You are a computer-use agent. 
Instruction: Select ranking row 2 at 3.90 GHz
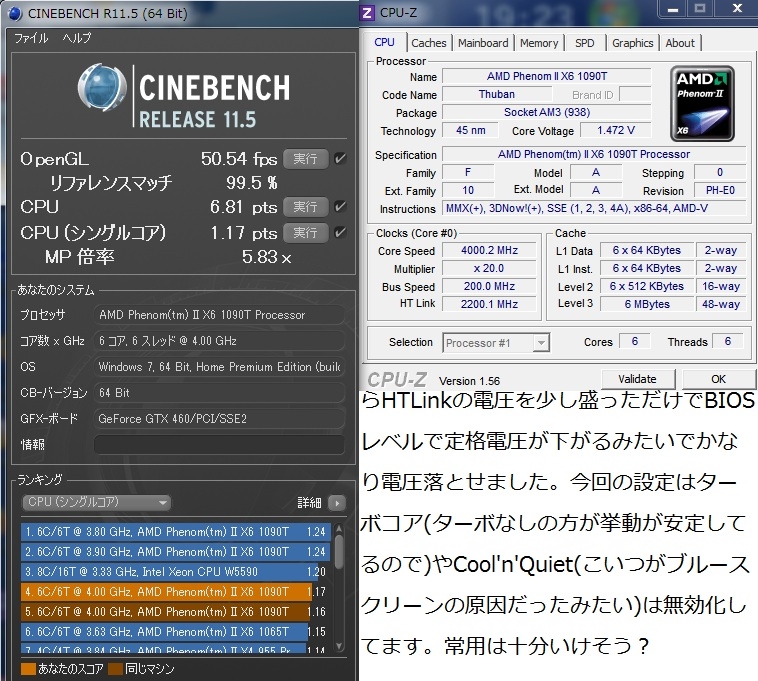tap(176, 552)
